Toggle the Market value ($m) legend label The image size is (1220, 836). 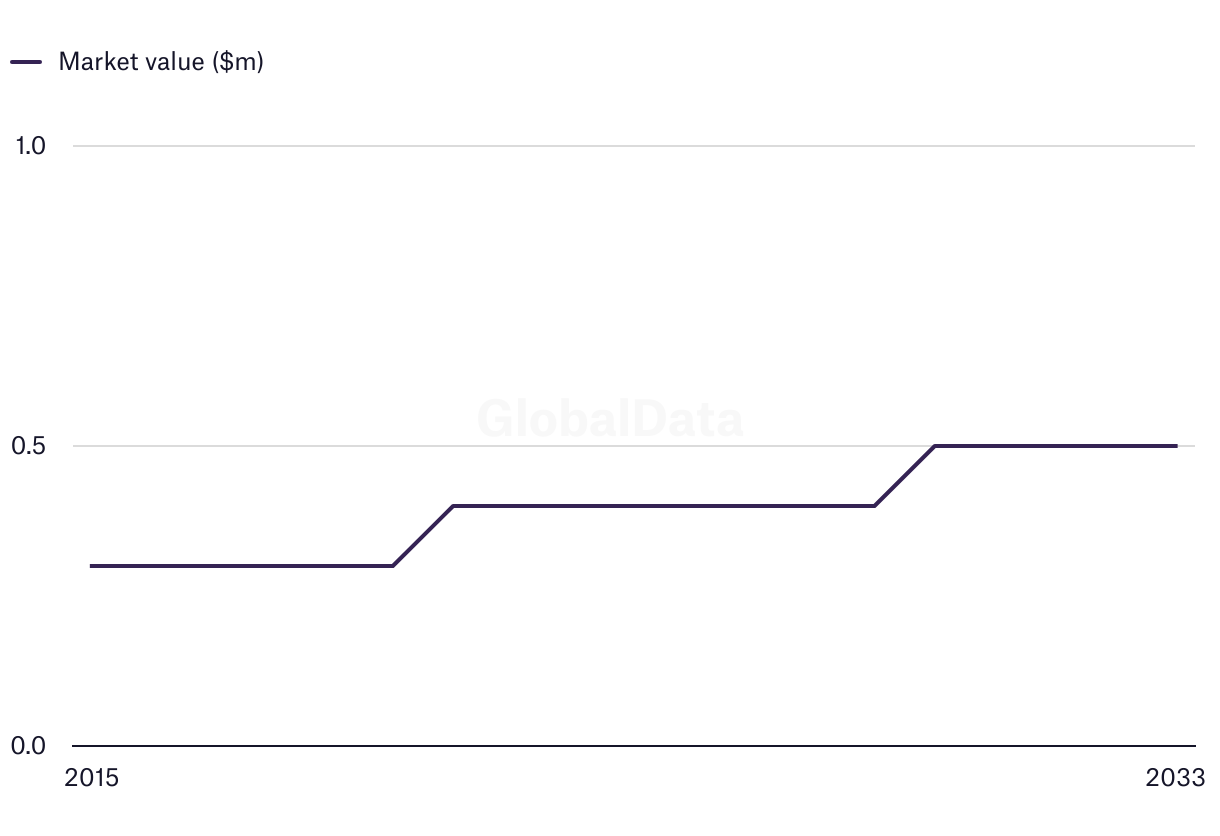pyautogui.click(x=161, y=62)
